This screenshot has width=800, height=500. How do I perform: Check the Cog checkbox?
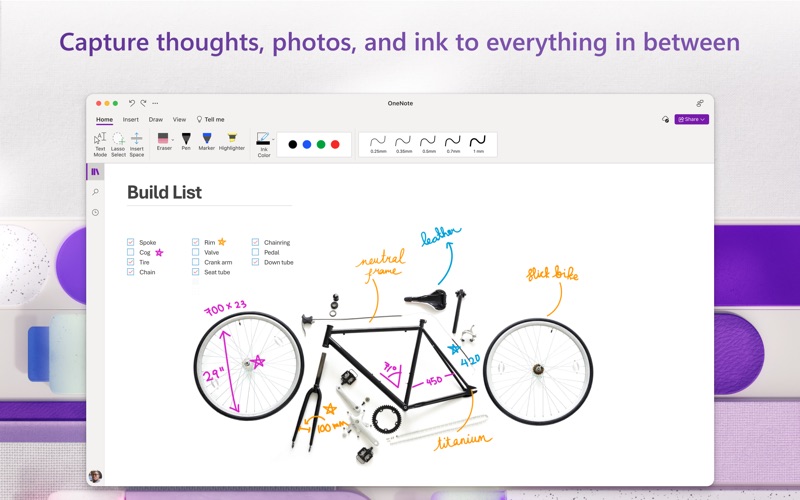coord(131,252)
